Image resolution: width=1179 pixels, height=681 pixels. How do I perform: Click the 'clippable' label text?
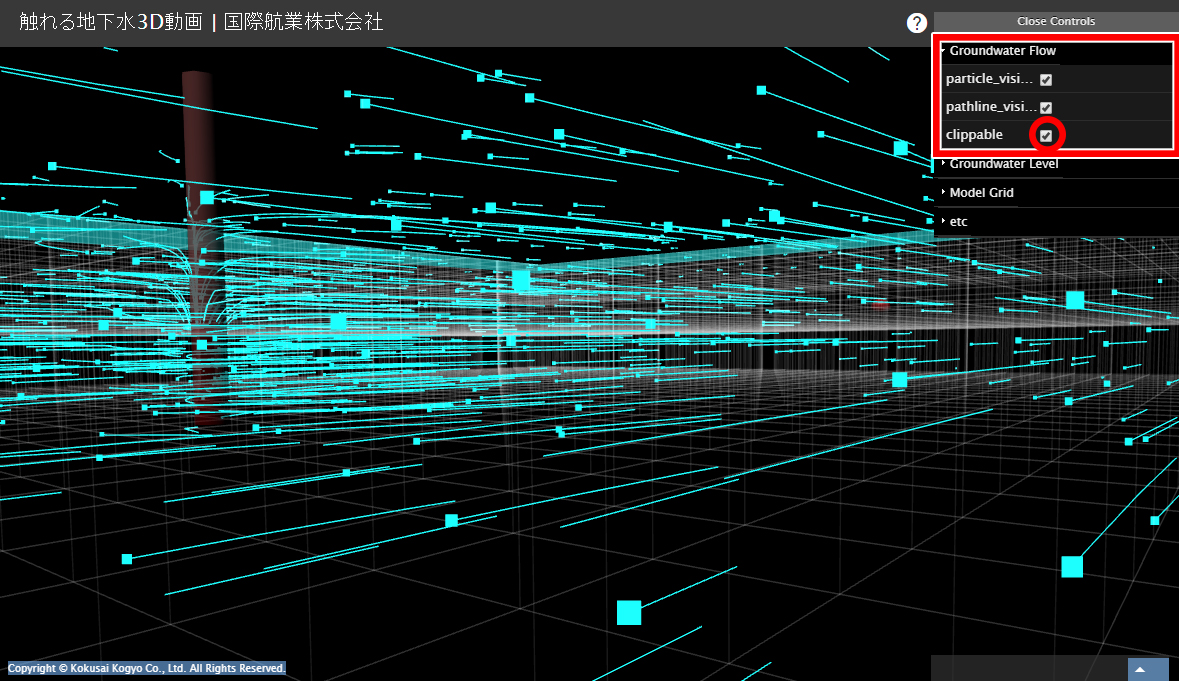click(x=974, y=135)
